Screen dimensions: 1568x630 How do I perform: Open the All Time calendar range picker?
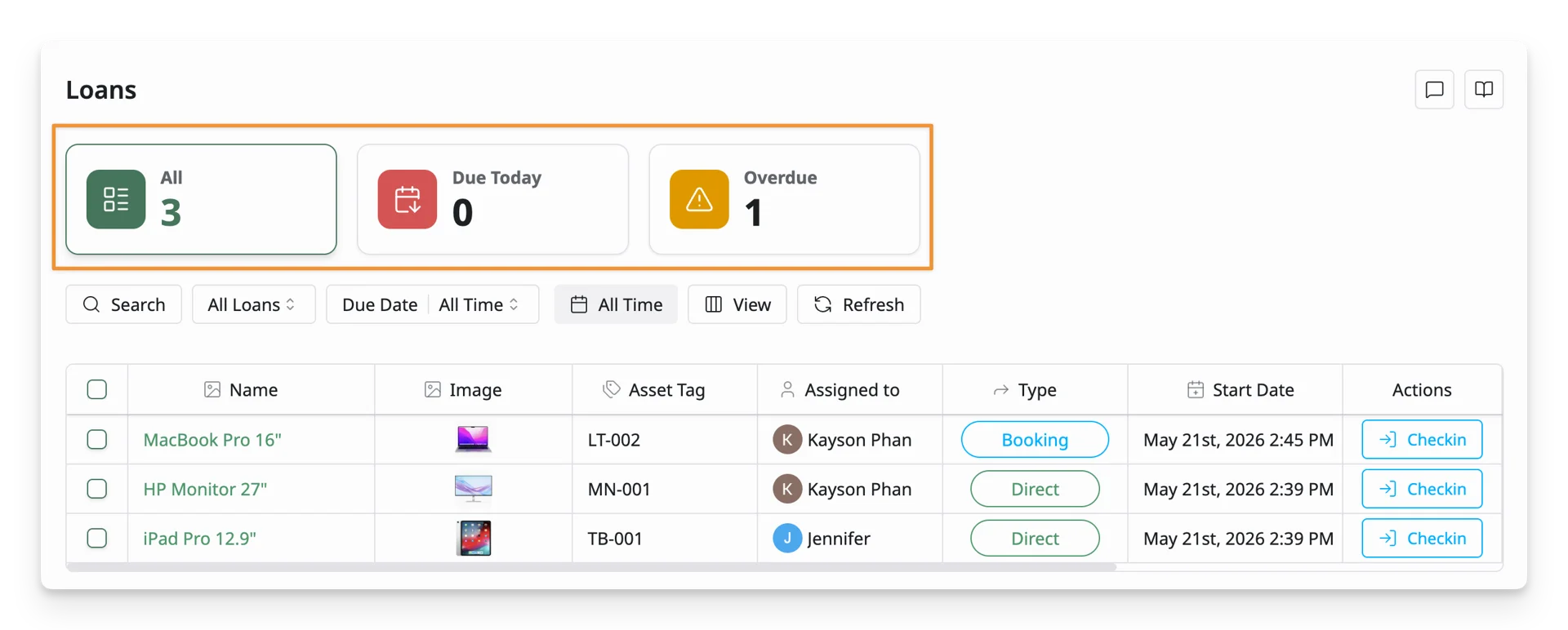[x=616, y=304]
